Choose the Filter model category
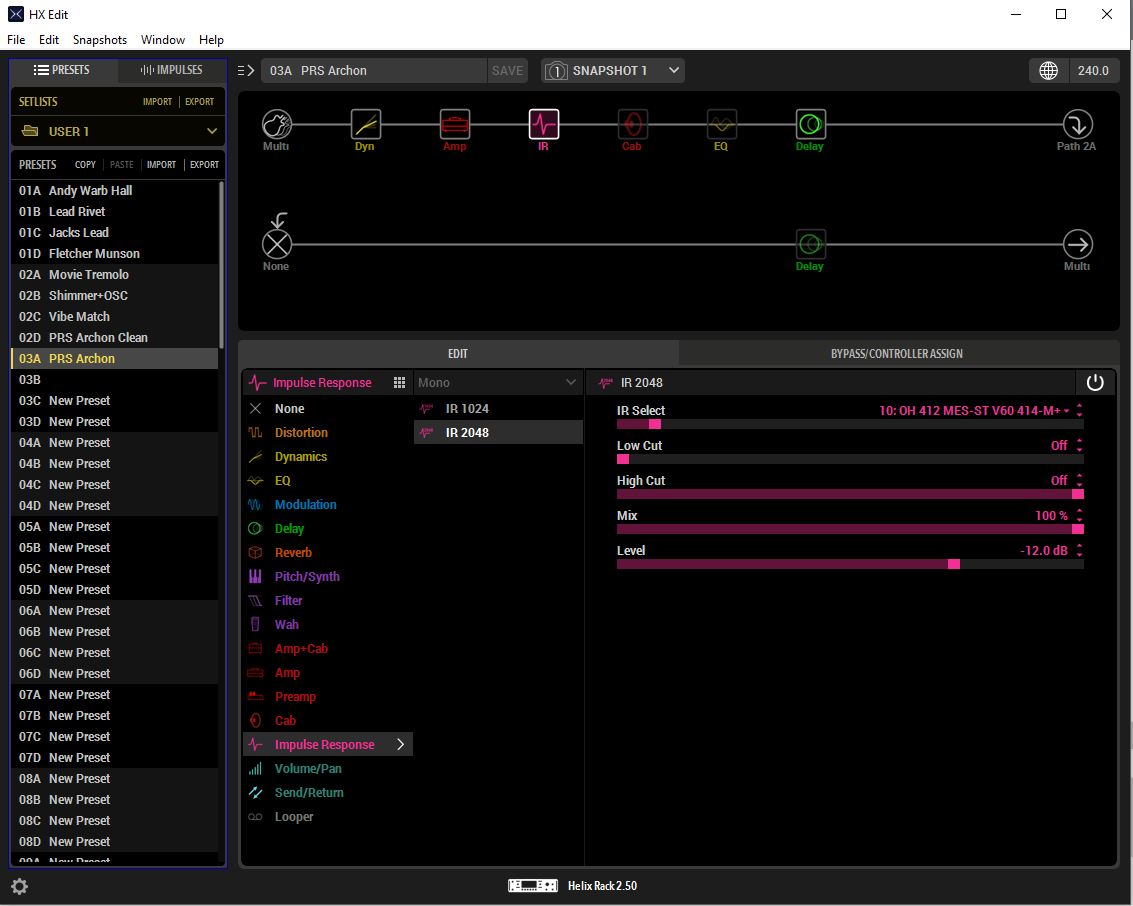This screenshot has width=1133, height=906. click(288, 600)
